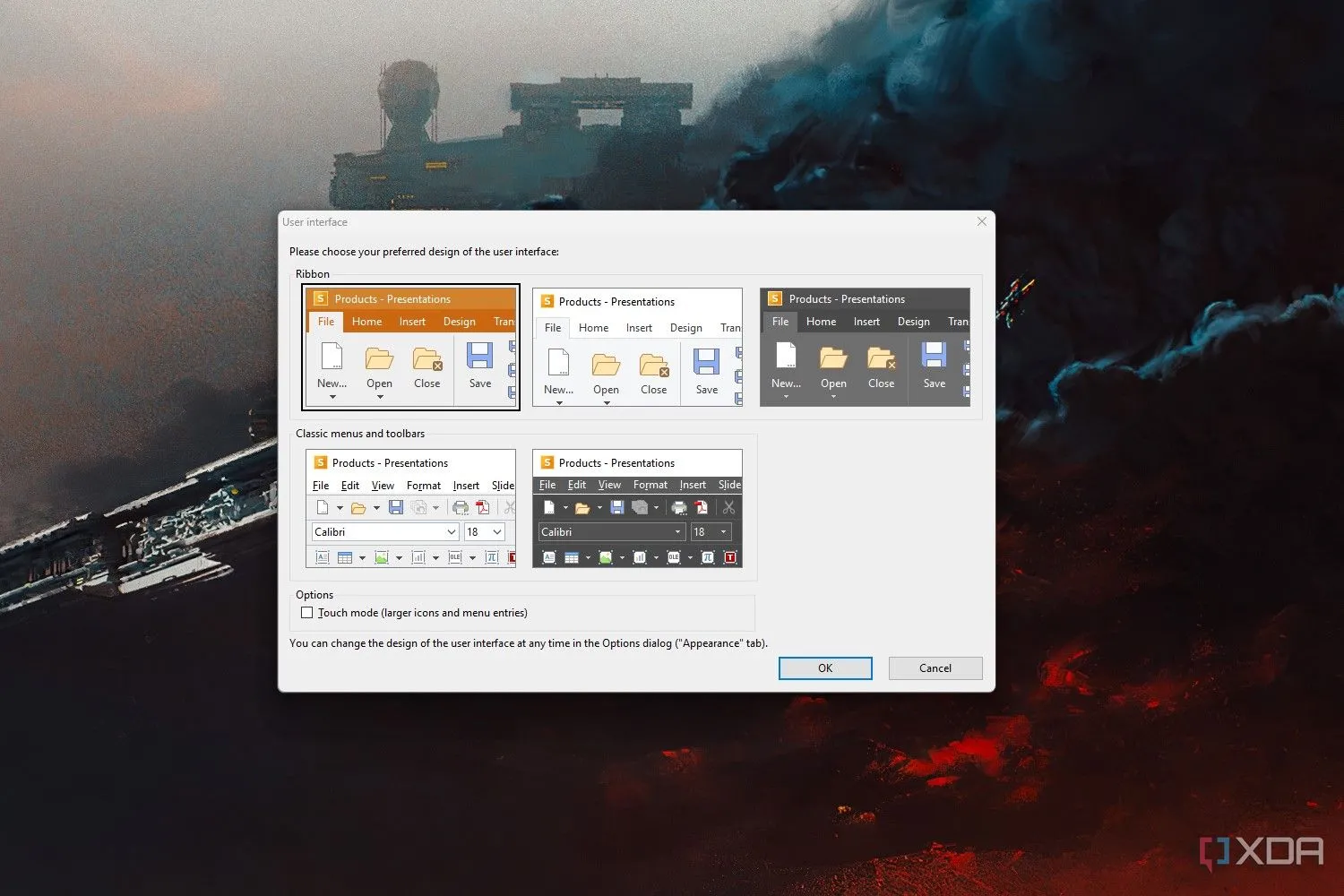Enable the Touch mode checkbox
The image size is (1344, 896).
pos(307,613)
